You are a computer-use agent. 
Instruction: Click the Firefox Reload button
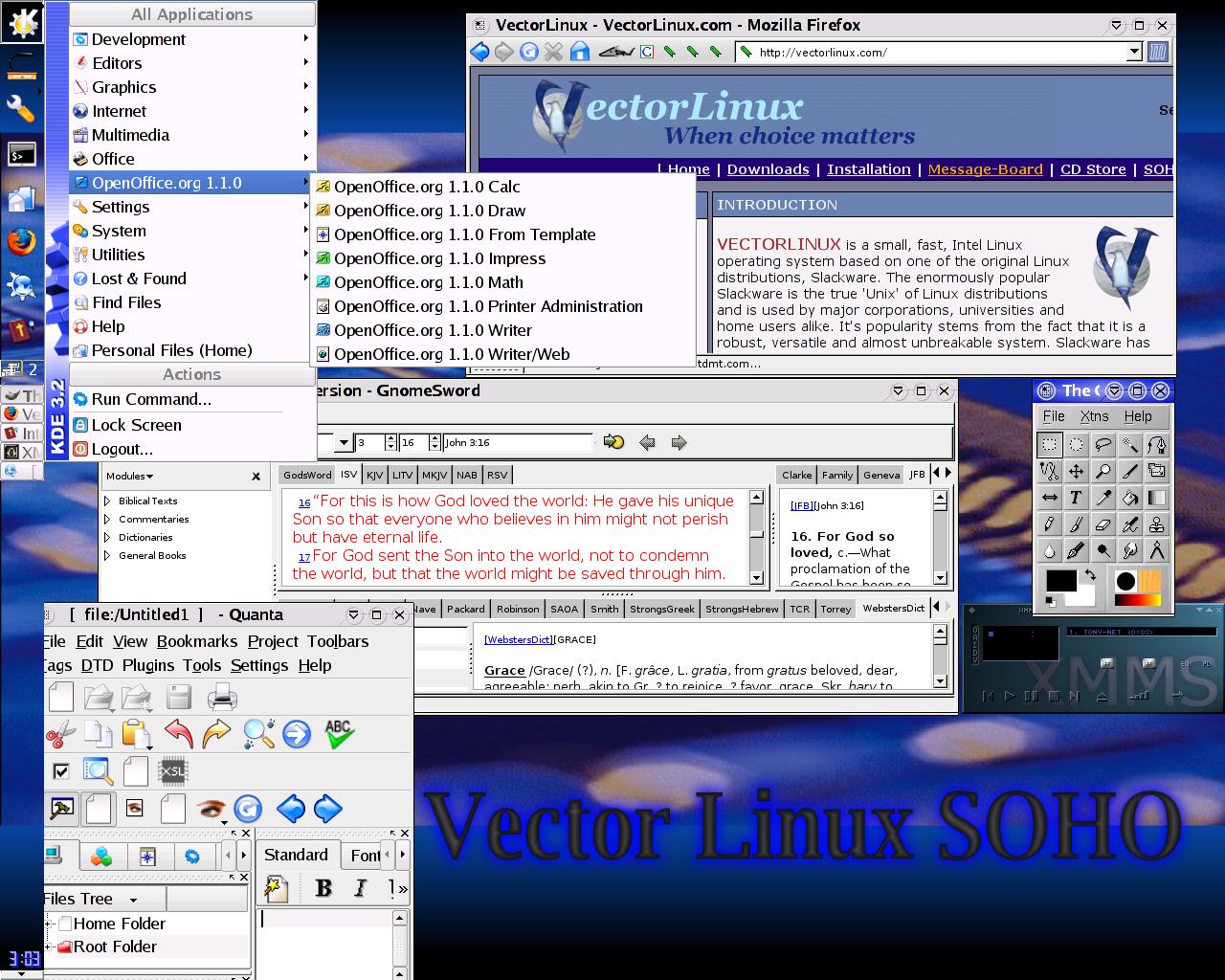529,53
